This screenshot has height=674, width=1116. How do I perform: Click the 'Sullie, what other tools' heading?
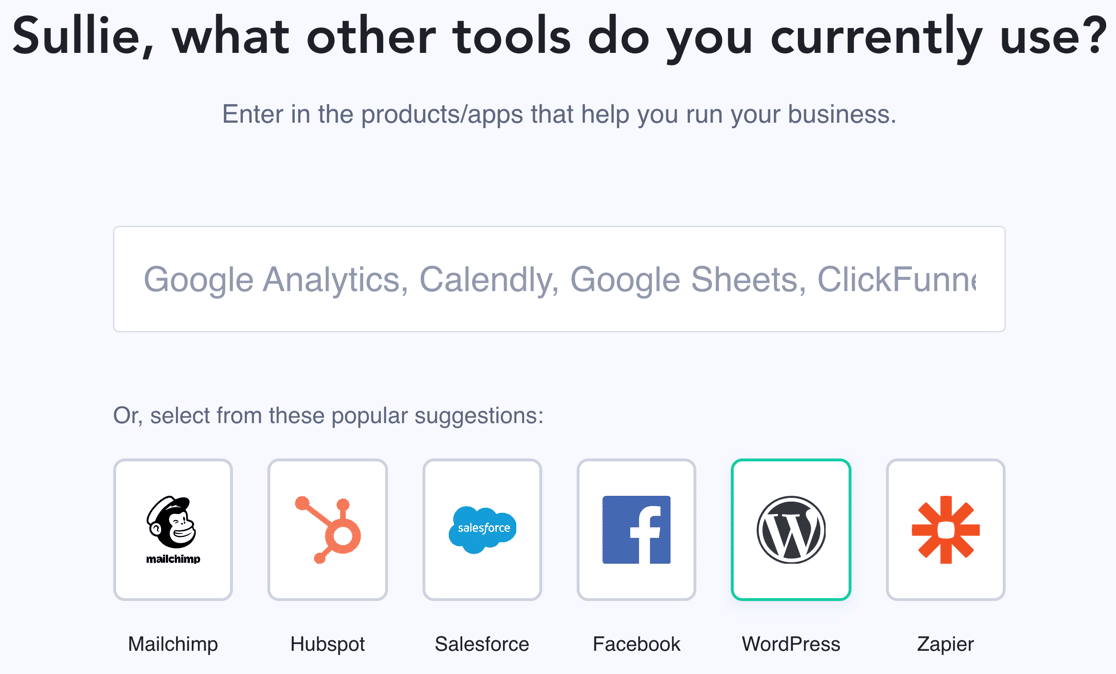pos(558,38)
